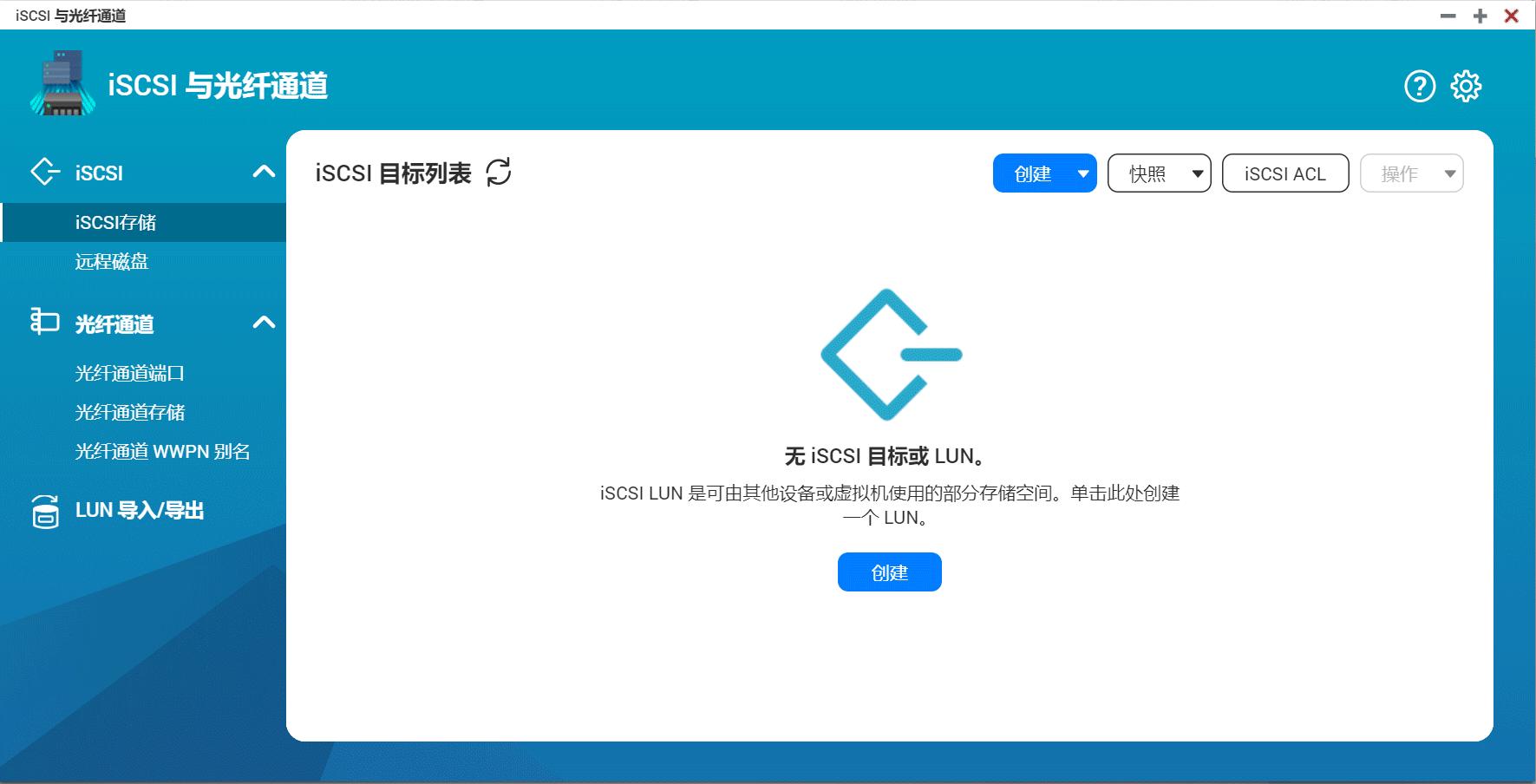Click the 创建 button to create a LUN
The width and height of the screenshot is (1536, 784).
[x=889, y=572]
